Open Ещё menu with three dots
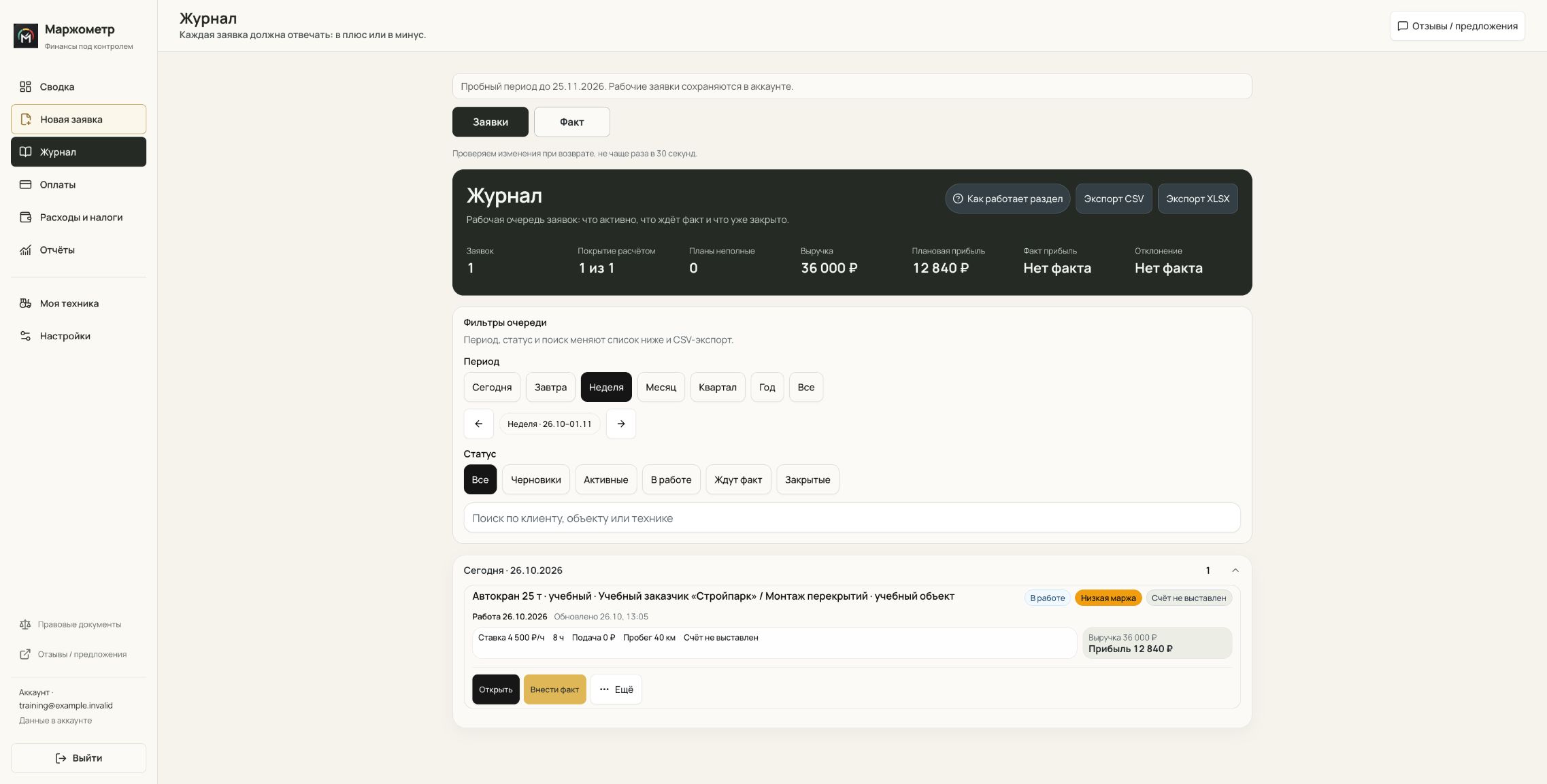Image resolution: width=1547 pixels, height=784 pixels. [616, 689]
